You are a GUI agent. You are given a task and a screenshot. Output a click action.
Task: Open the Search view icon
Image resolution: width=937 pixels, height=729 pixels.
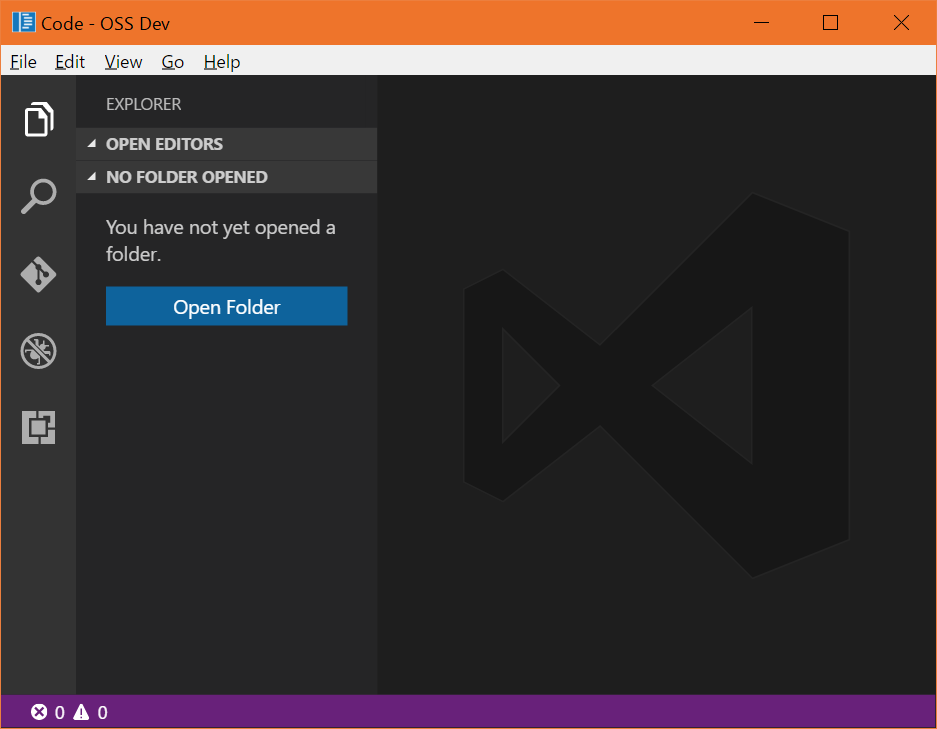point(39,196)
